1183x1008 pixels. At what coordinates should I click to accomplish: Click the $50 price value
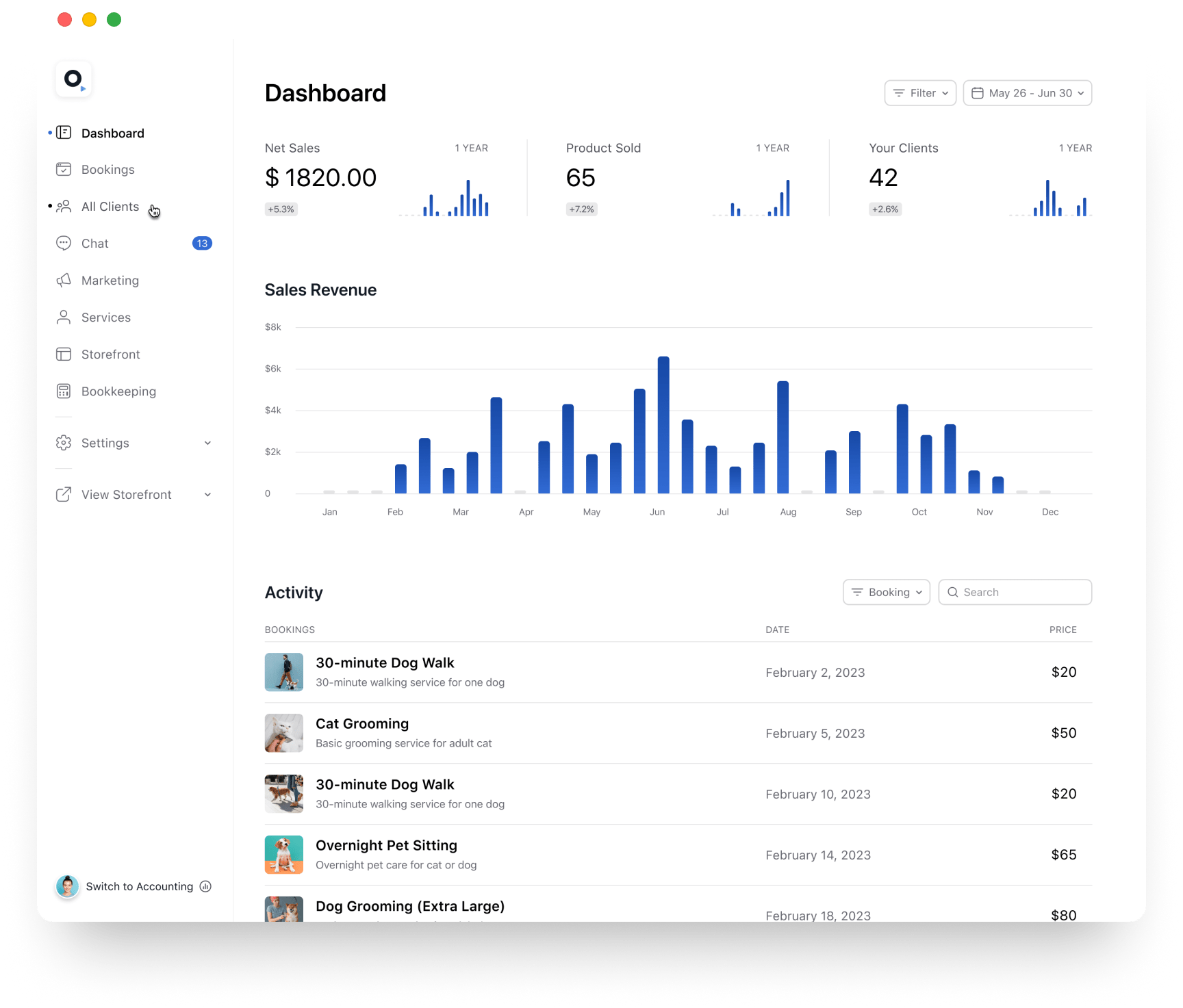click(x=1064, y=733)
